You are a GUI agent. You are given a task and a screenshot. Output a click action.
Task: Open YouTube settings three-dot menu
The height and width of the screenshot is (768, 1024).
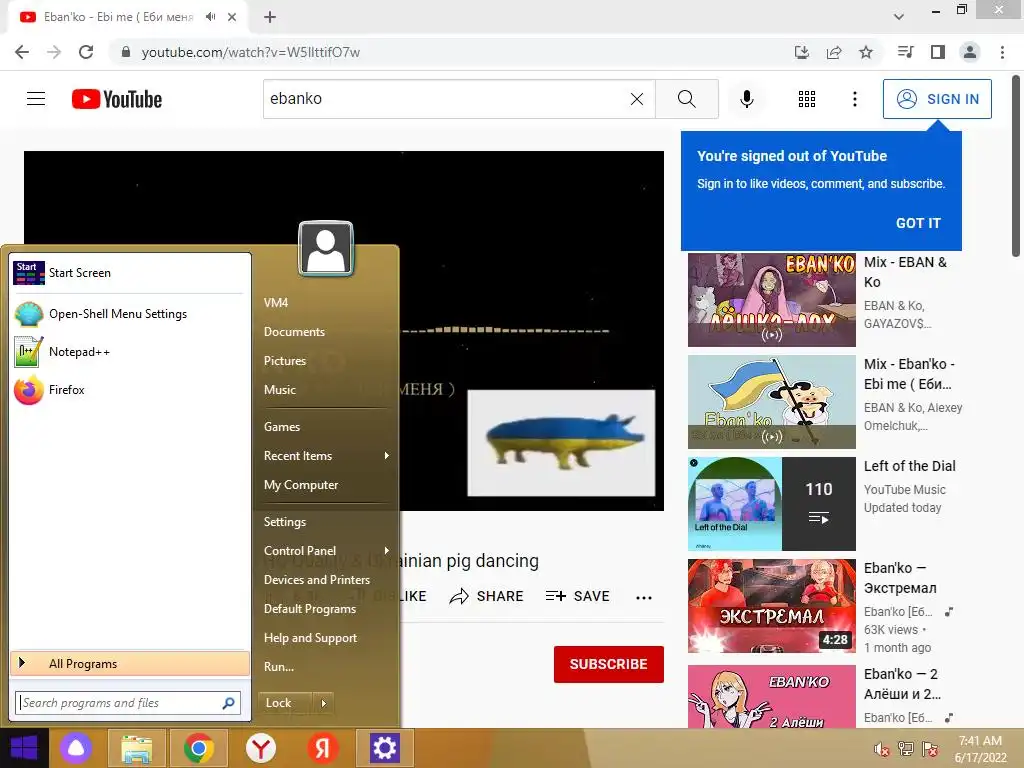(x=854, y=99)
